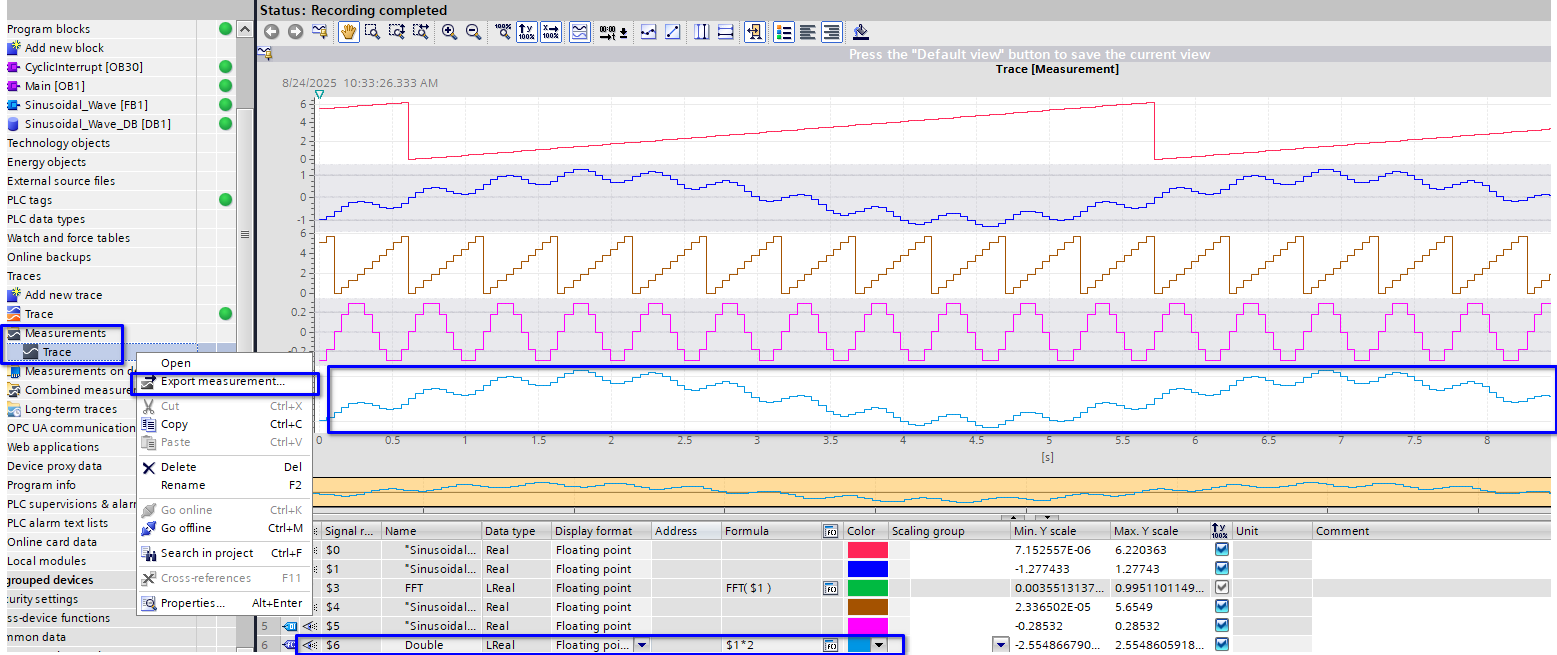Viewport: 1557px width, 655px height.
Task: Toggle auto-scale checkbox for signal $5
Action: (x=1221, y=626)
